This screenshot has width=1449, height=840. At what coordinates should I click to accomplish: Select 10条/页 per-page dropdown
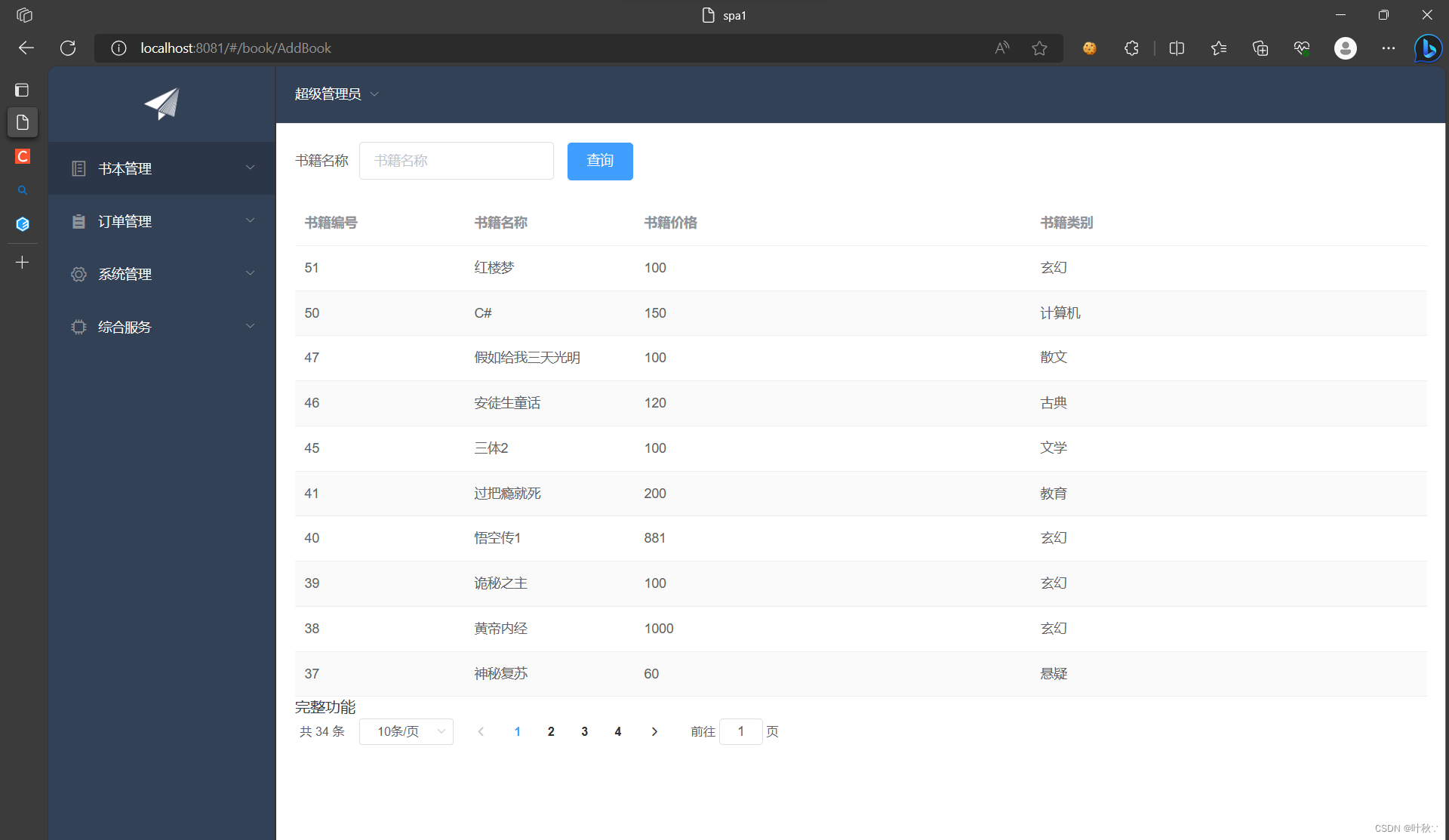click(407, 731)
